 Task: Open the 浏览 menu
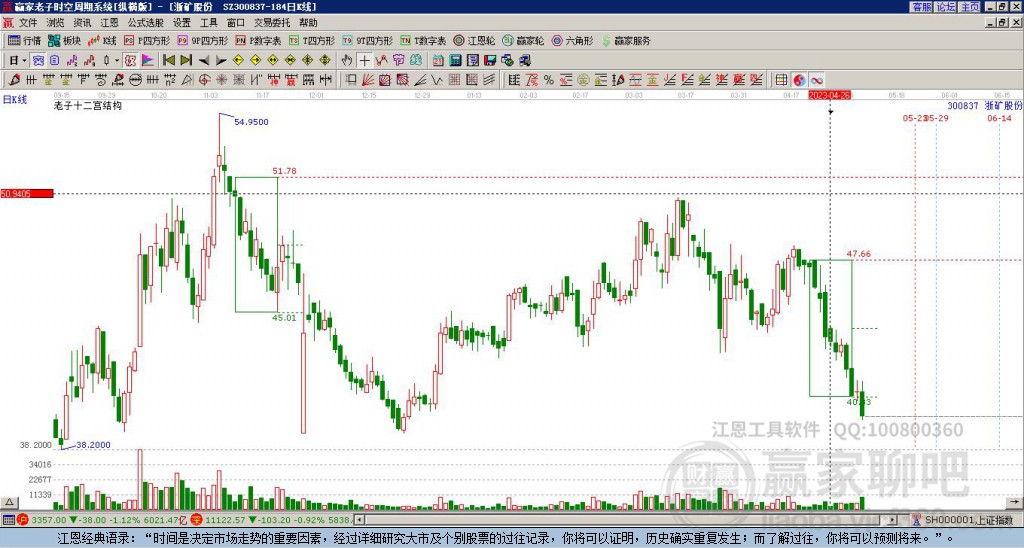click(55, 23)
